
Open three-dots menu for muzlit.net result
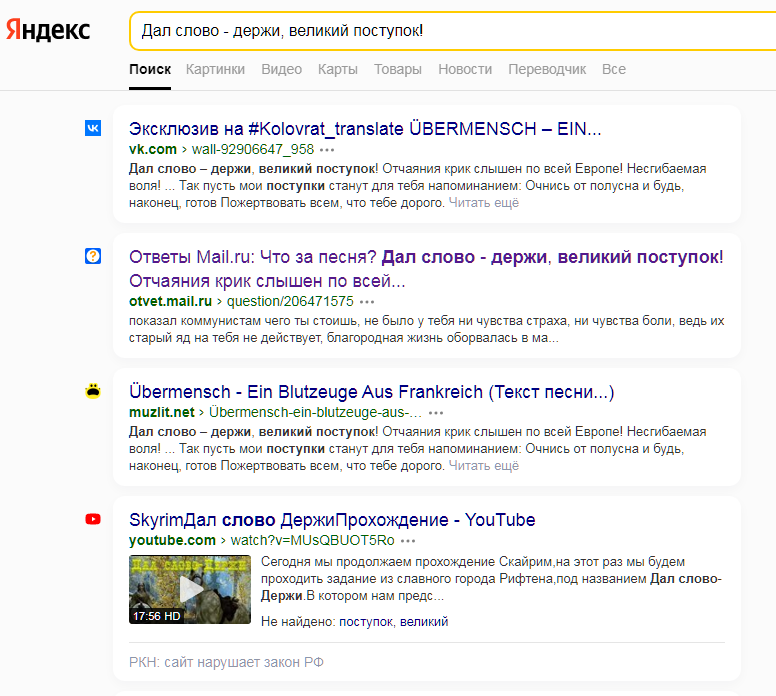[436, 412]
